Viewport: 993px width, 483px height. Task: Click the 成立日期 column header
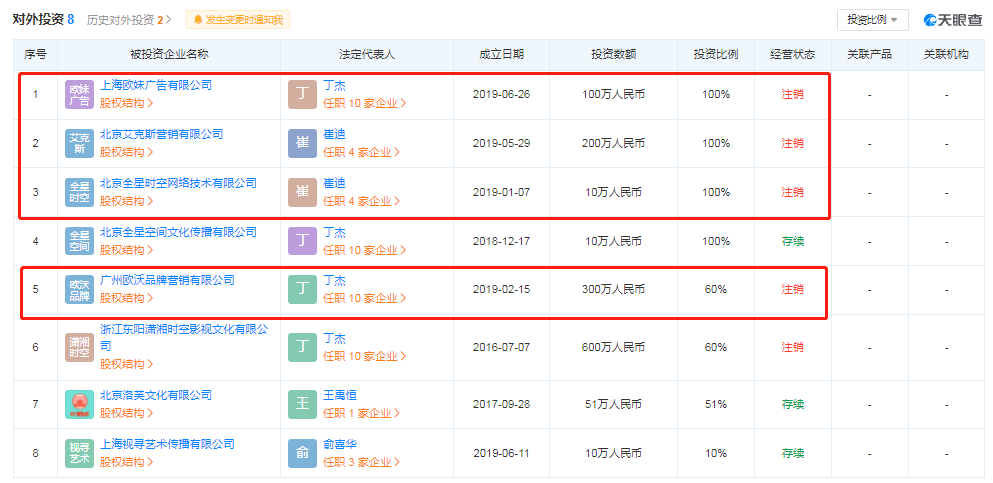coord(502,54)
